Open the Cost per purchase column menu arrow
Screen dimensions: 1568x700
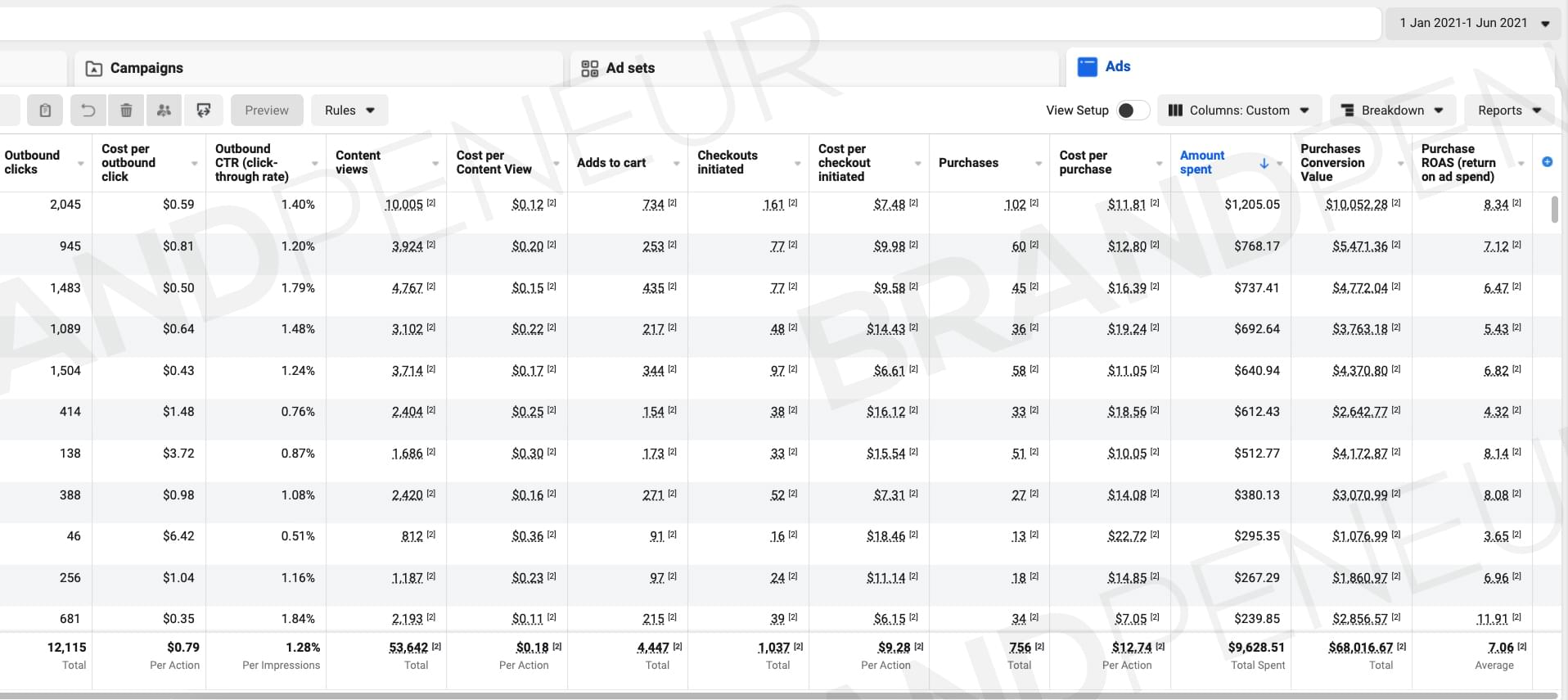pyautogui.click(x=1159, y=163)
